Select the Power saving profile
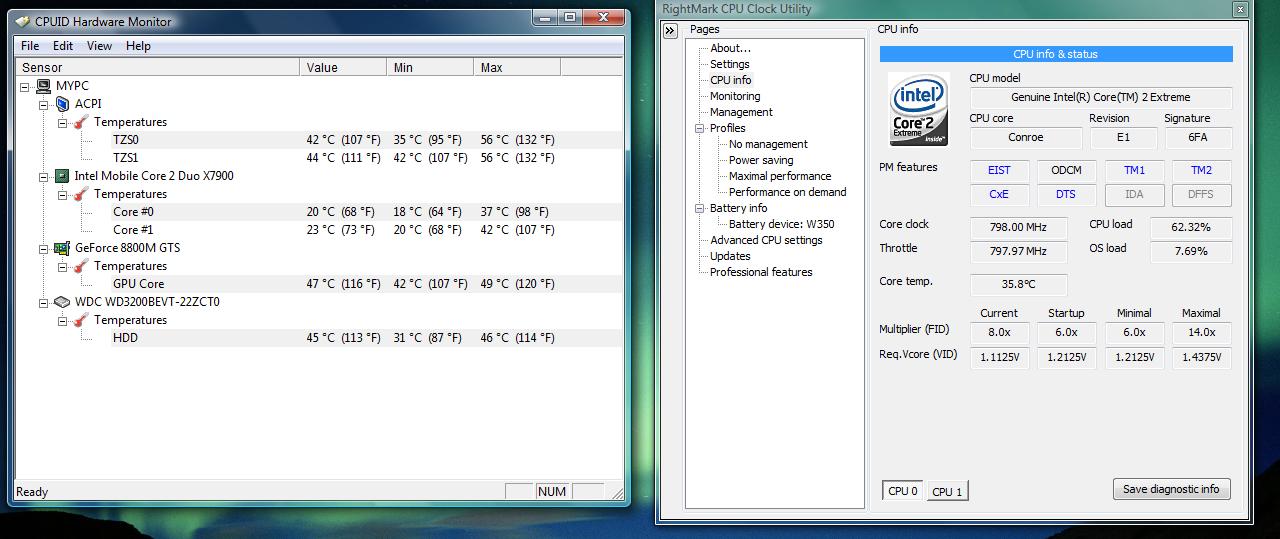 click(761, 160)
